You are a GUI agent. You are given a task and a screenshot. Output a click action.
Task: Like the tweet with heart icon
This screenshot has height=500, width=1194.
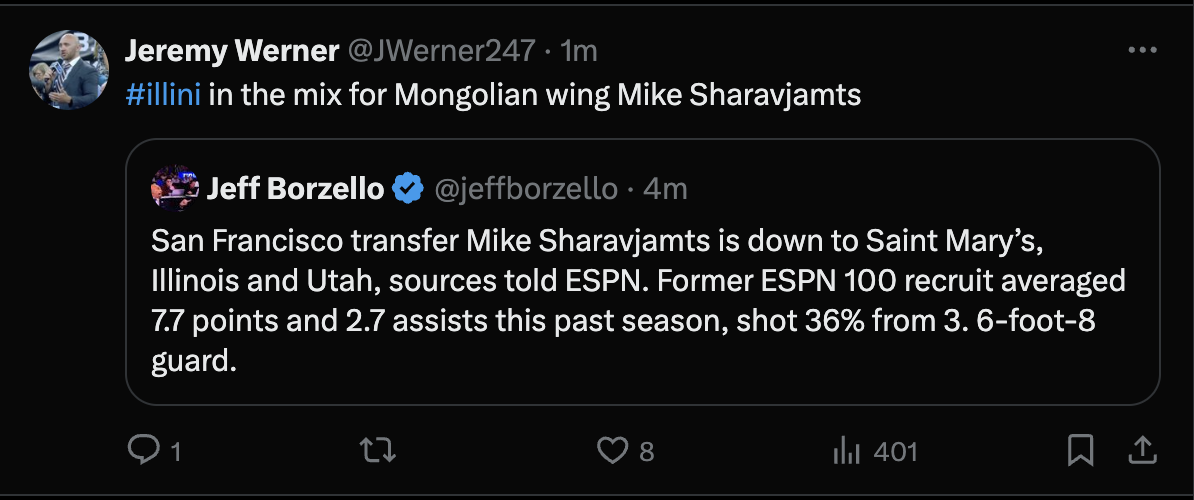[x=611, y=451]
